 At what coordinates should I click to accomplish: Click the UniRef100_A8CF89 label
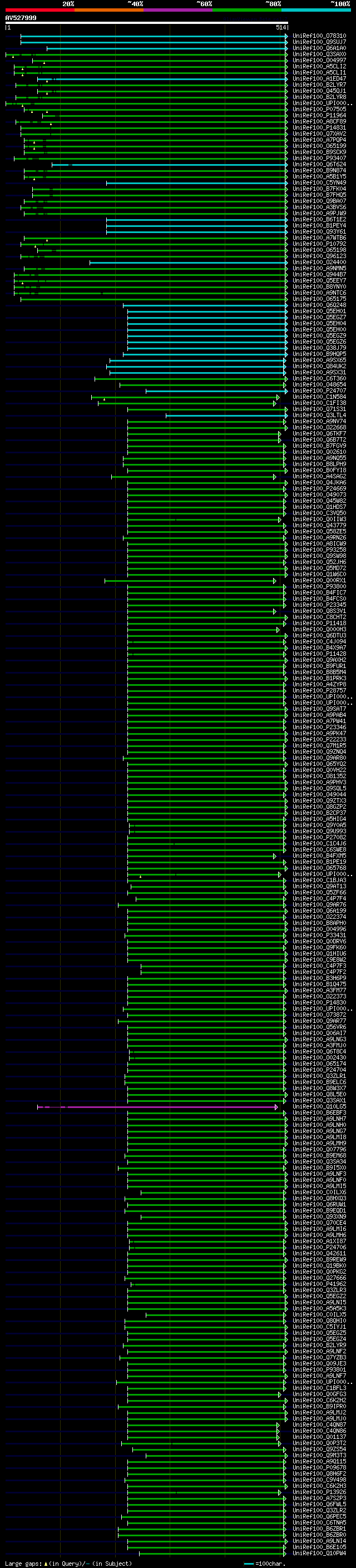319,122
